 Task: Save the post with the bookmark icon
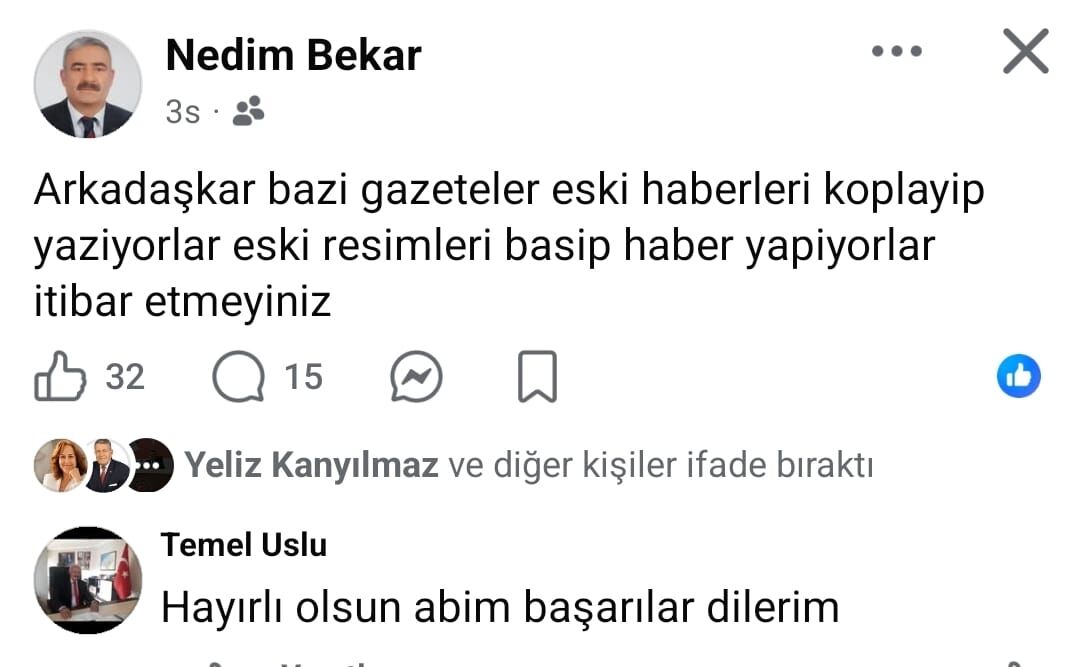pos(537,376)
